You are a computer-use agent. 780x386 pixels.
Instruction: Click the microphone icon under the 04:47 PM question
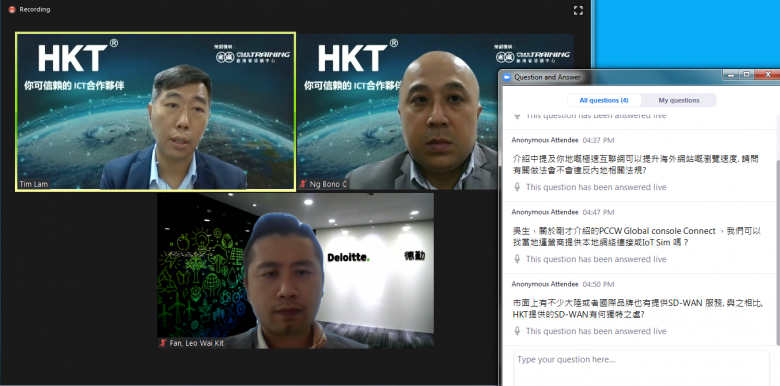point(517,259)
